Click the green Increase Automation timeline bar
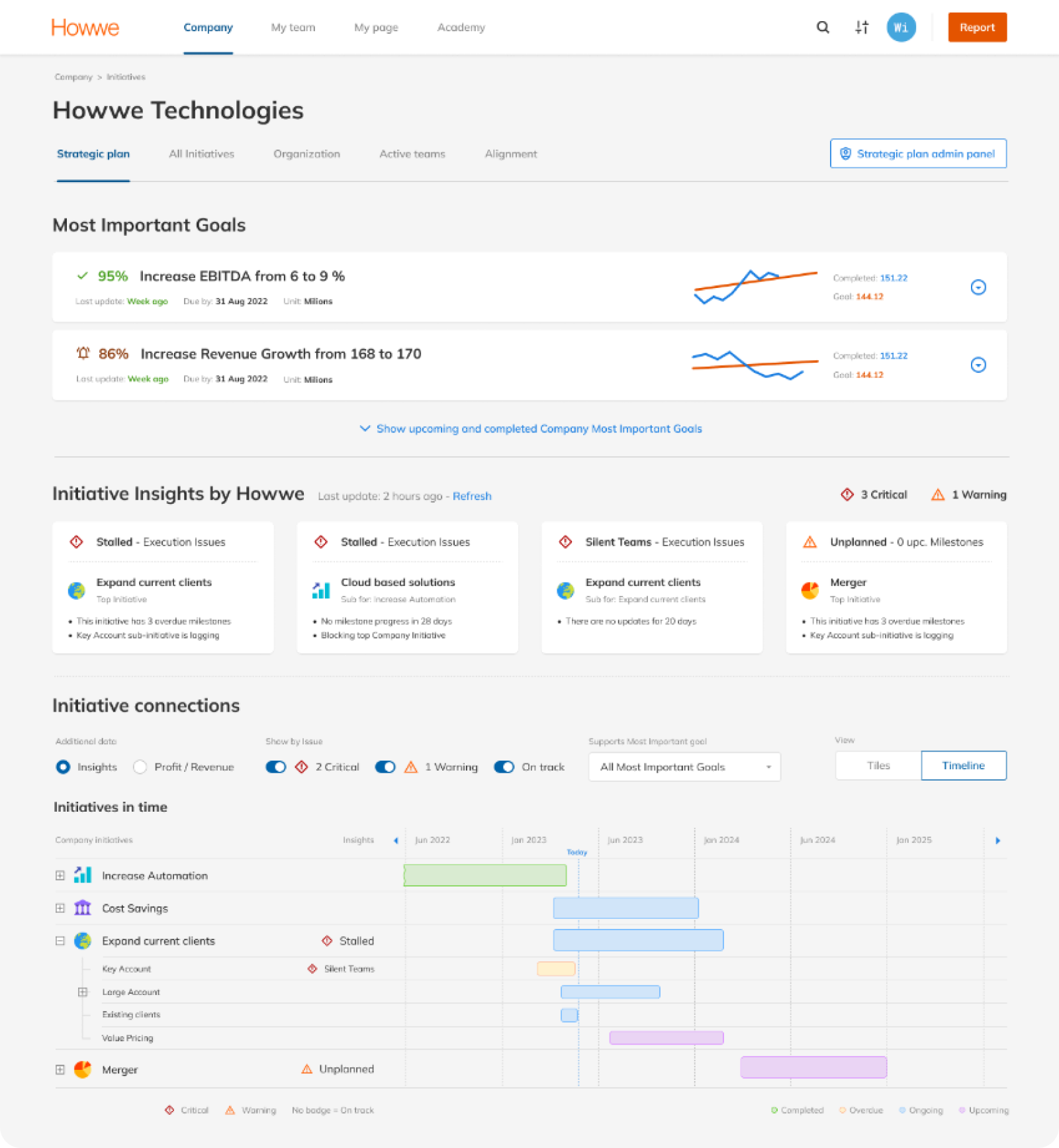The height and width of the screenshot is (1148, 1059). click(x=485, y=875)
